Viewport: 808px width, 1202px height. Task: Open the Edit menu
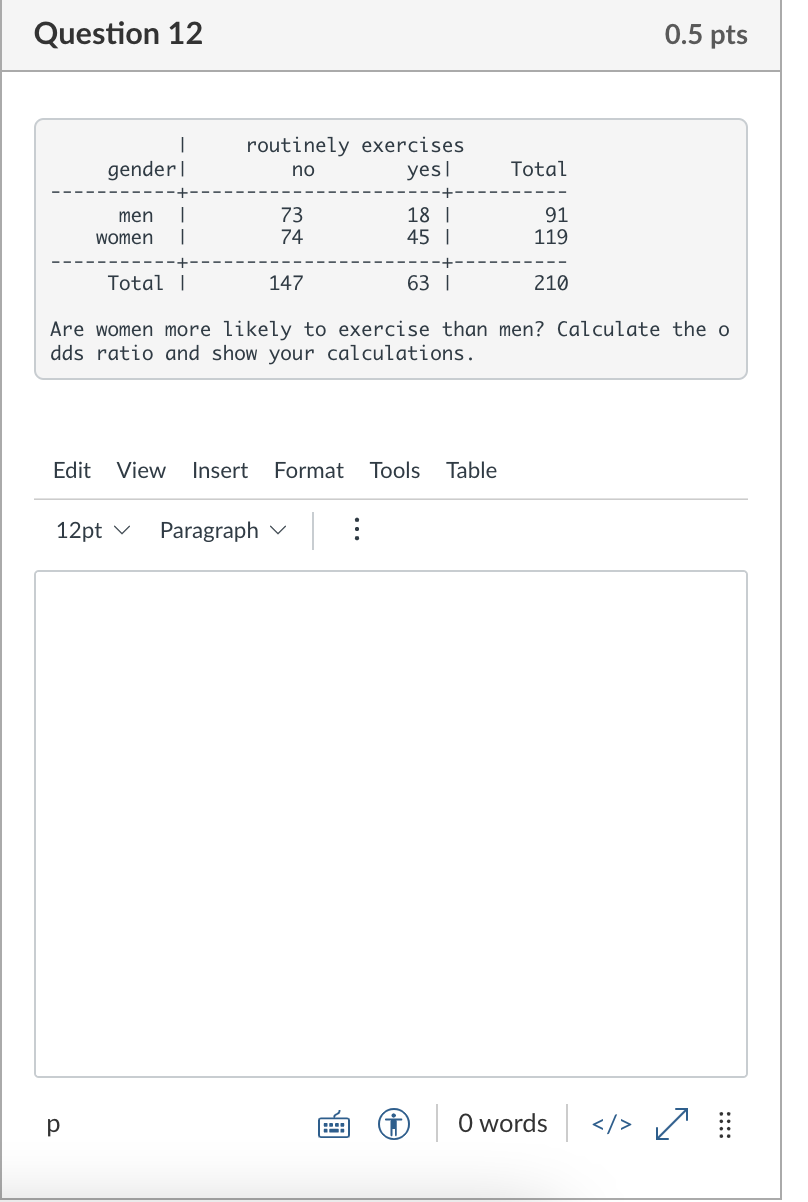(x=71, y=470)
